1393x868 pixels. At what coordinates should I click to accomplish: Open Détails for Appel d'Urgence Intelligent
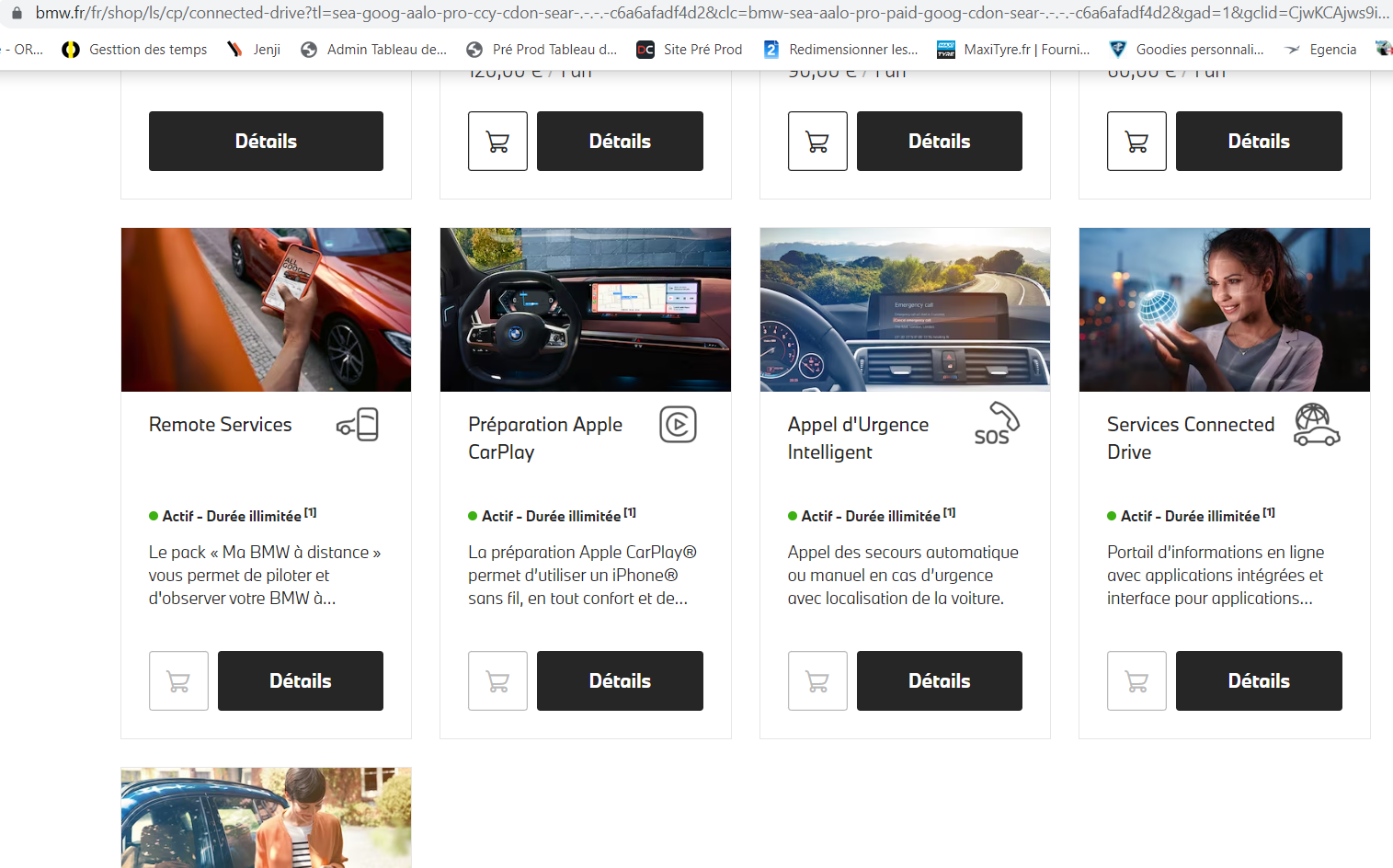click(x=940, y=680)
